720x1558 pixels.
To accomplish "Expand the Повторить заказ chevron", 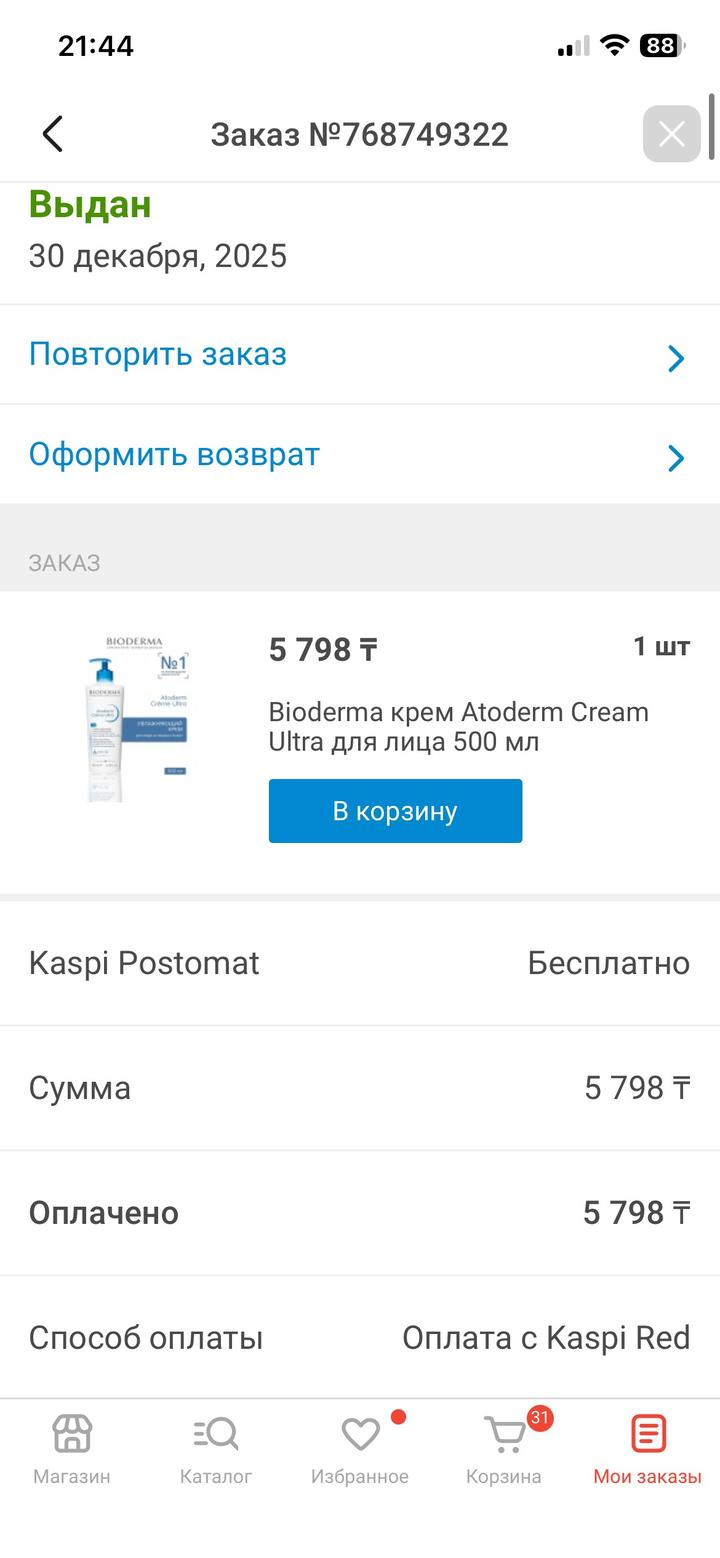I will 676,358.
